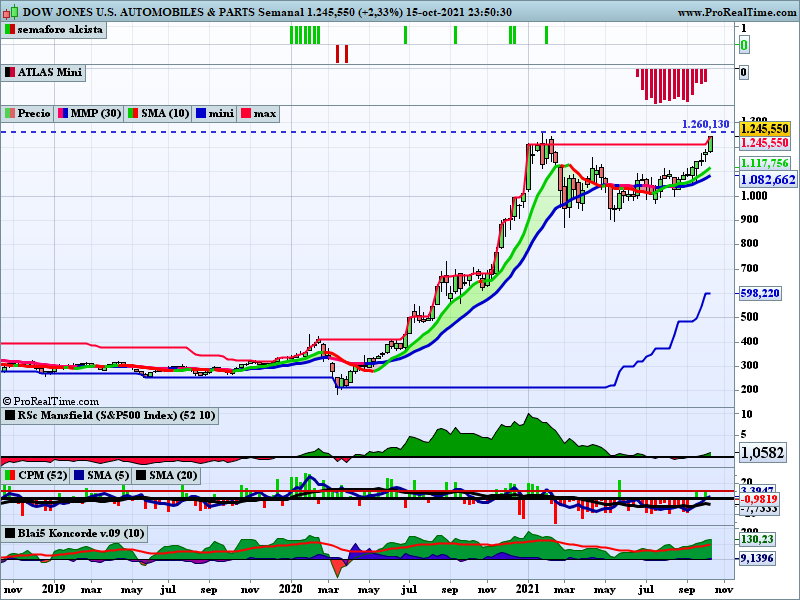
Task: Click the 130,23 Koncorde value tag
Action: coord(757,539)
